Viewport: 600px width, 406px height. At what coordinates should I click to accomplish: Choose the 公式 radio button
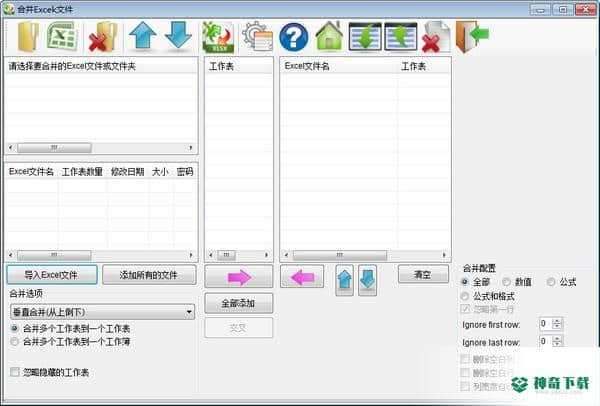click(551, 282)
